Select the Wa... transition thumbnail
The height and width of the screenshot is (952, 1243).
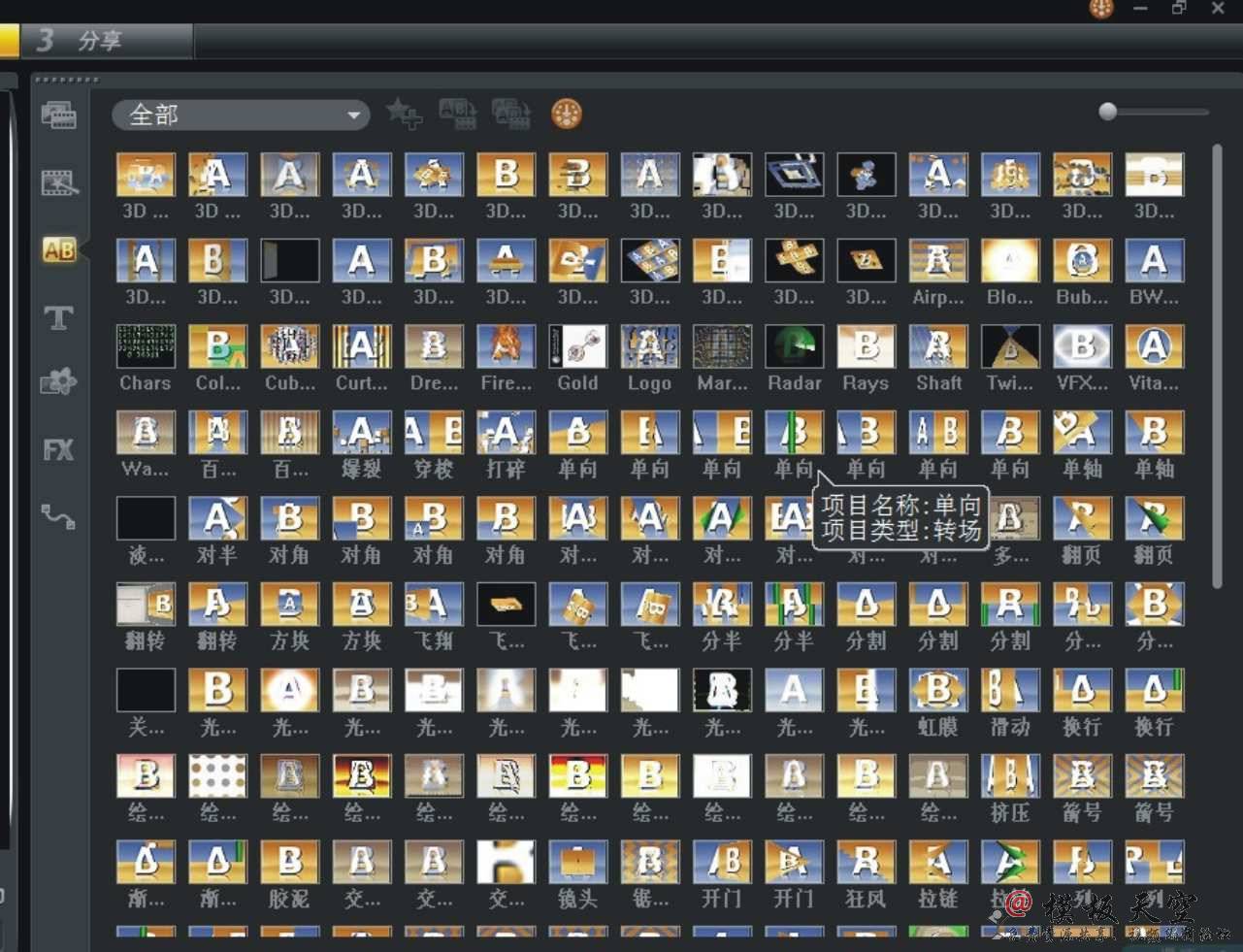[146, 434]
